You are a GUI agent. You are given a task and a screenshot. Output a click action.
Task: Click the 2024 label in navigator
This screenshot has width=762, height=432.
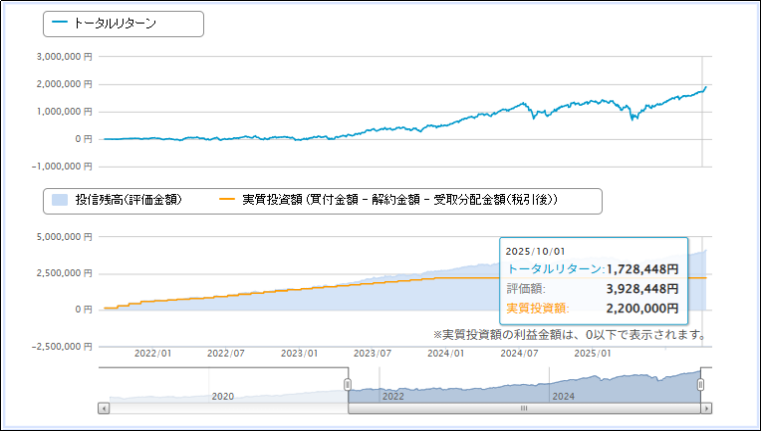coord(565,395)
